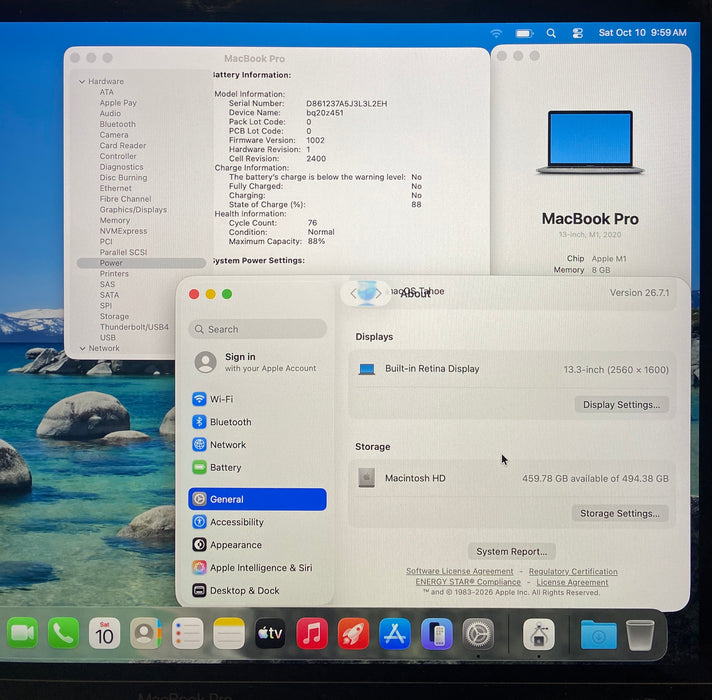Click the Storage Settings button
712x700 pixels.
point(620,513)
